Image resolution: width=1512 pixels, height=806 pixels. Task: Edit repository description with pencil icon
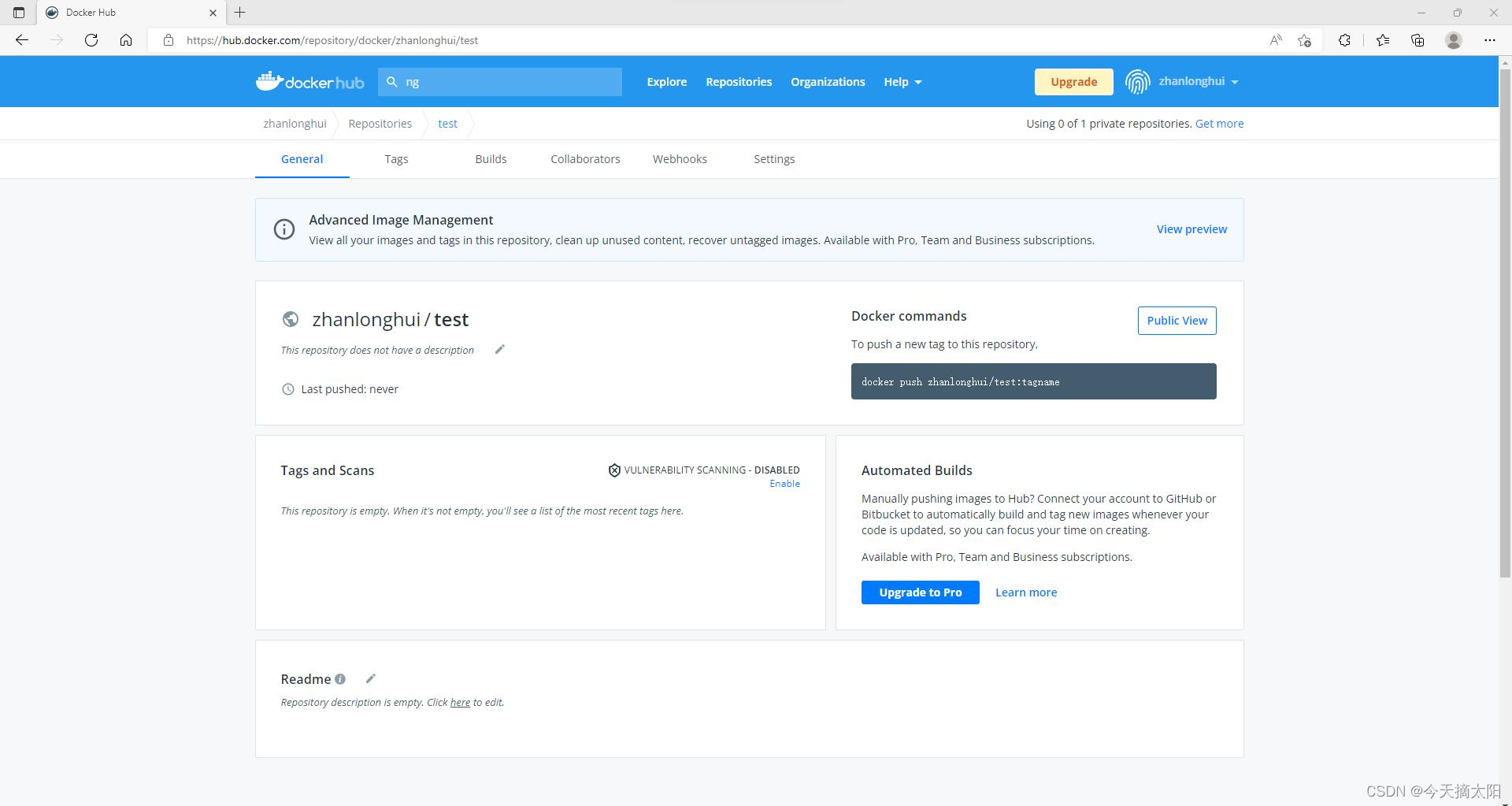[x=499, y=349]
